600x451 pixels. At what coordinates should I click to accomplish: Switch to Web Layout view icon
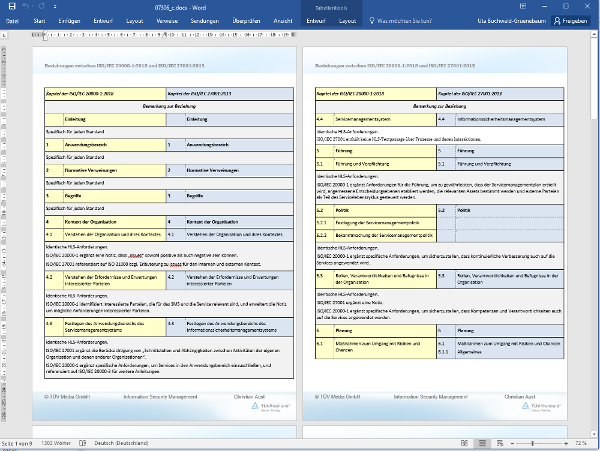click(500, 443)
